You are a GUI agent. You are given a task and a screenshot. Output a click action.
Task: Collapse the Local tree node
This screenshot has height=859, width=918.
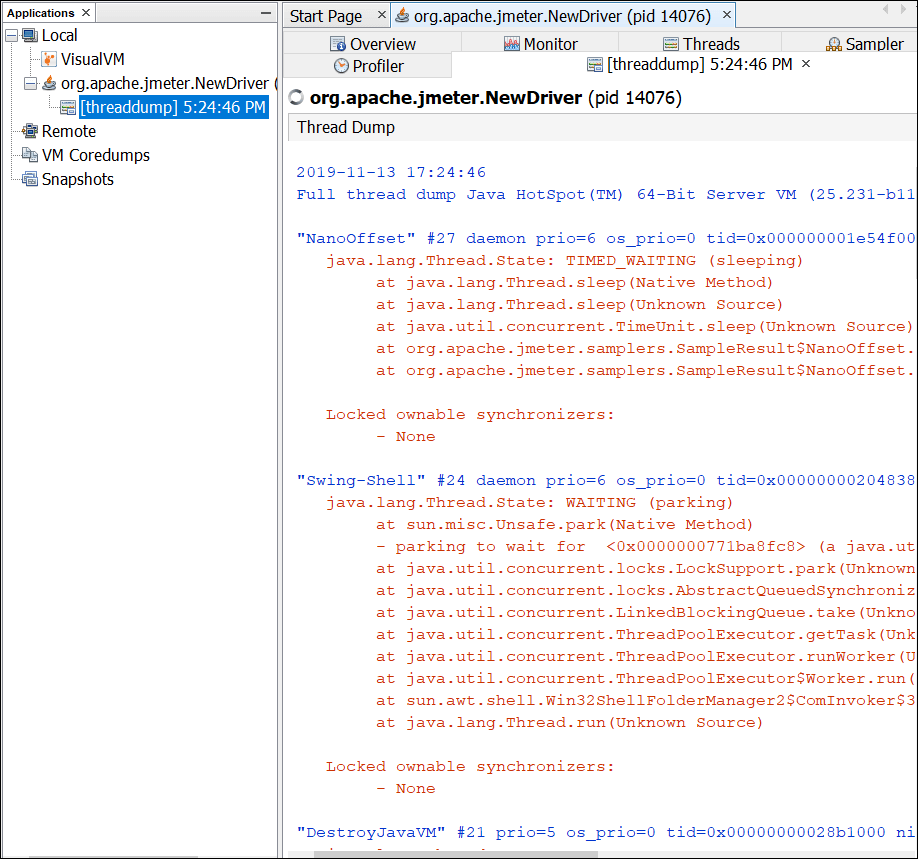[x=10, y=35]
